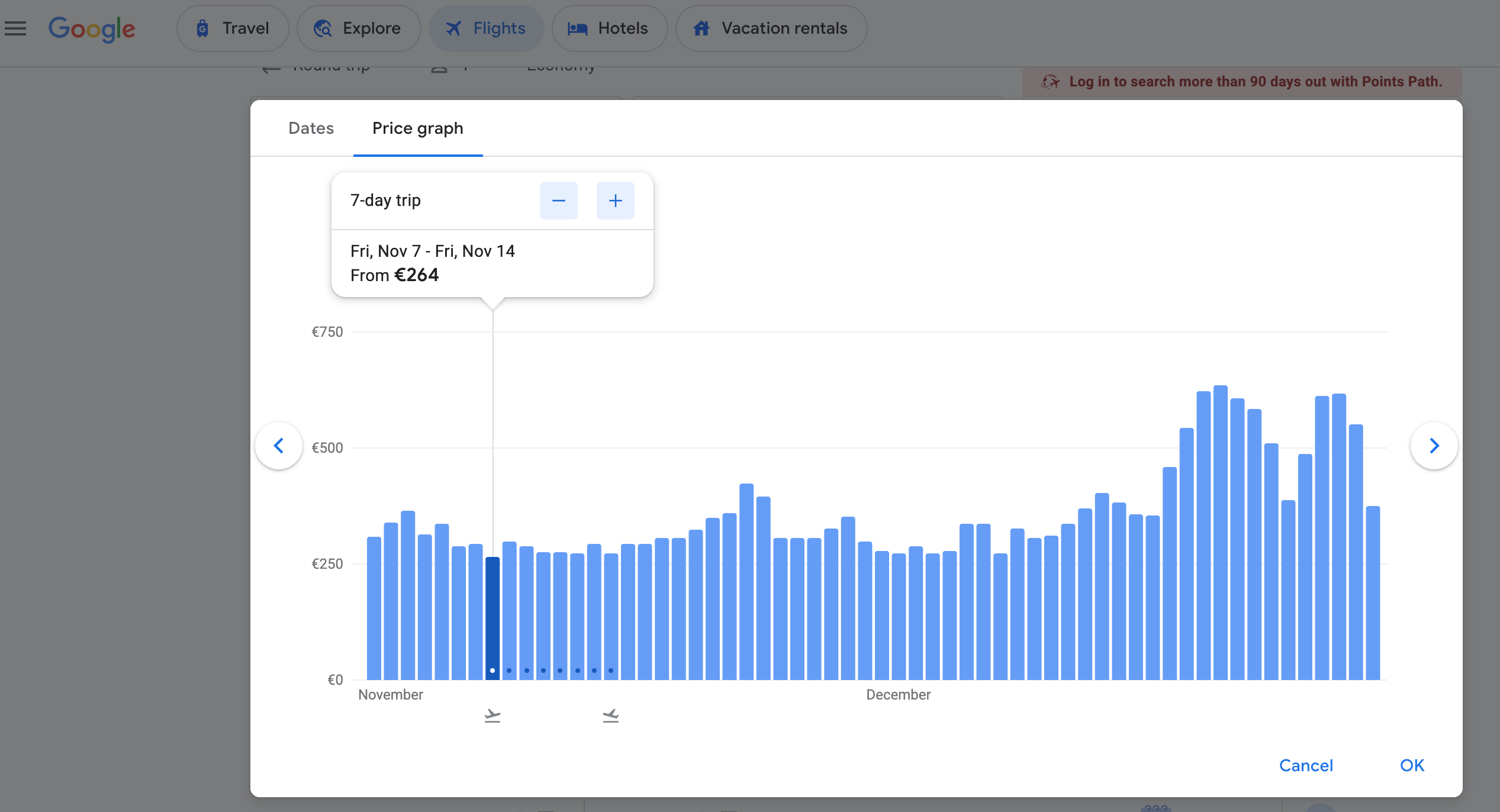
Task: Increase trip length with plus button
Action: [615, 201]
